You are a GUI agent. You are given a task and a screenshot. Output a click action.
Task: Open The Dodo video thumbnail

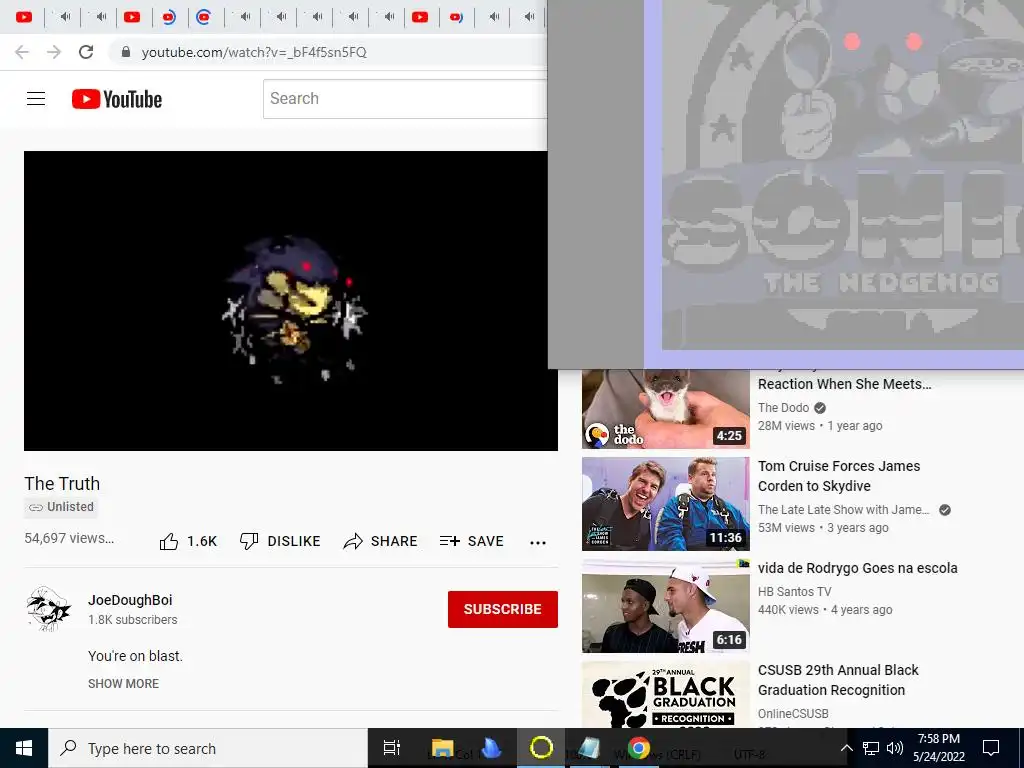665,409
